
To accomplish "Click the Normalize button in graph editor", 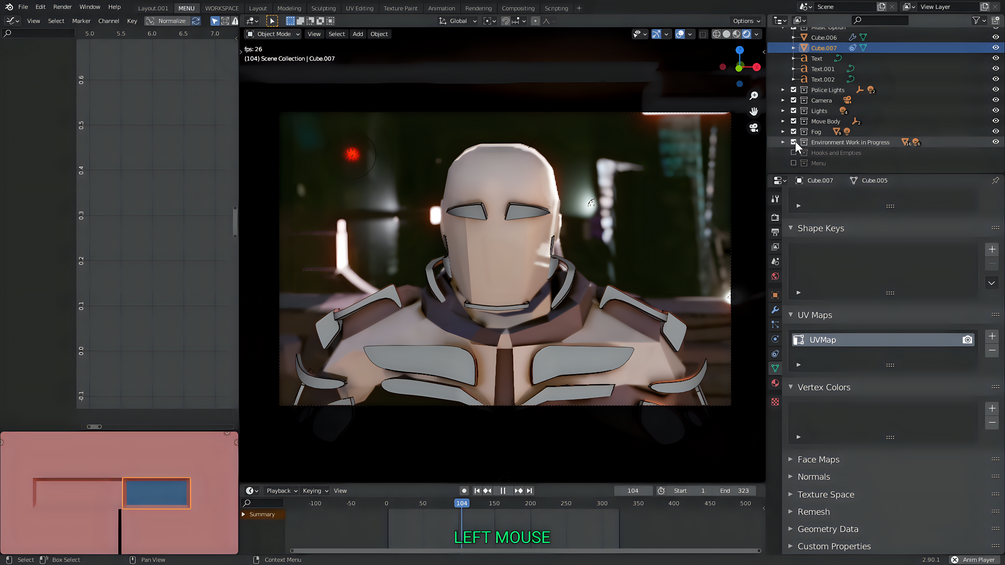I will point(167,21).
